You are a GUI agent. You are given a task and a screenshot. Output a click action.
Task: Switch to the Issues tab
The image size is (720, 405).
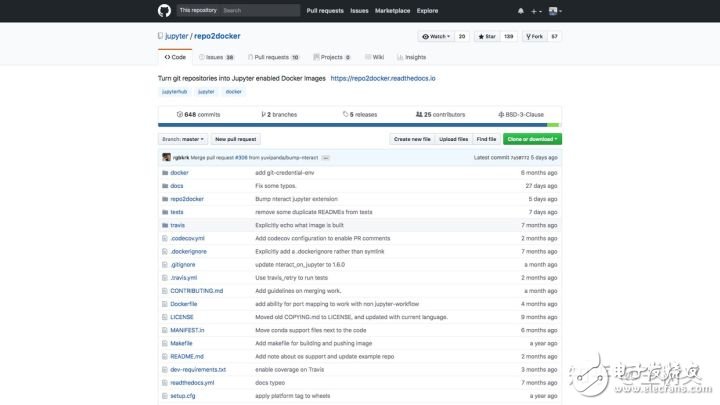click(216, 57)
